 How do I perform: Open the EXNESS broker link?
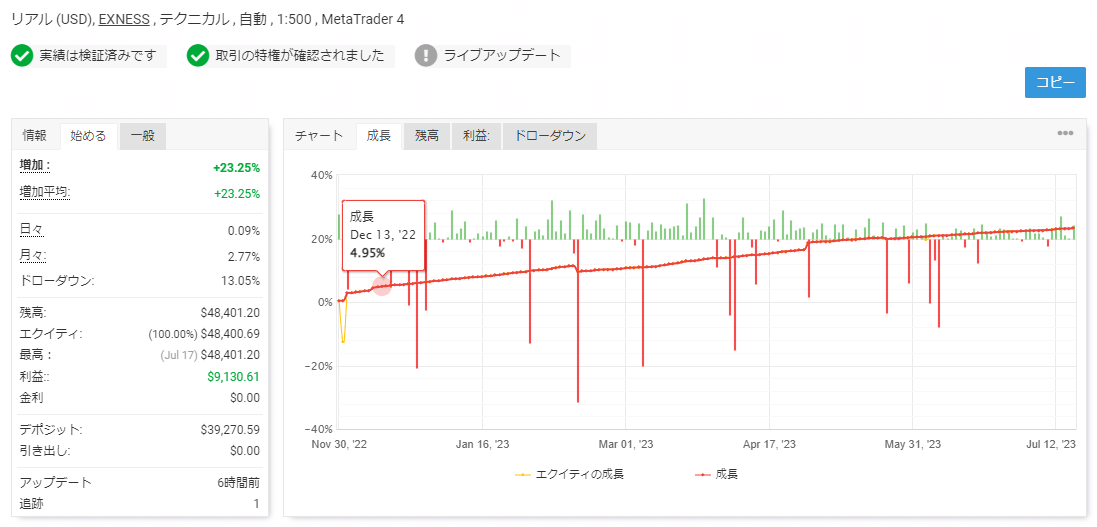coord(123,19)
